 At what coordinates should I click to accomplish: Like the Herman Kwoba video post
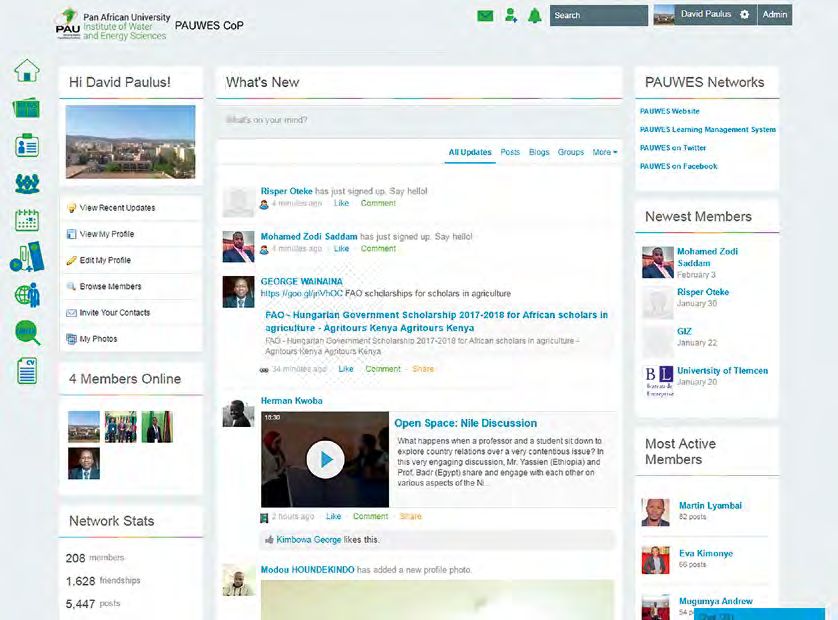click(x=333, y=516)
